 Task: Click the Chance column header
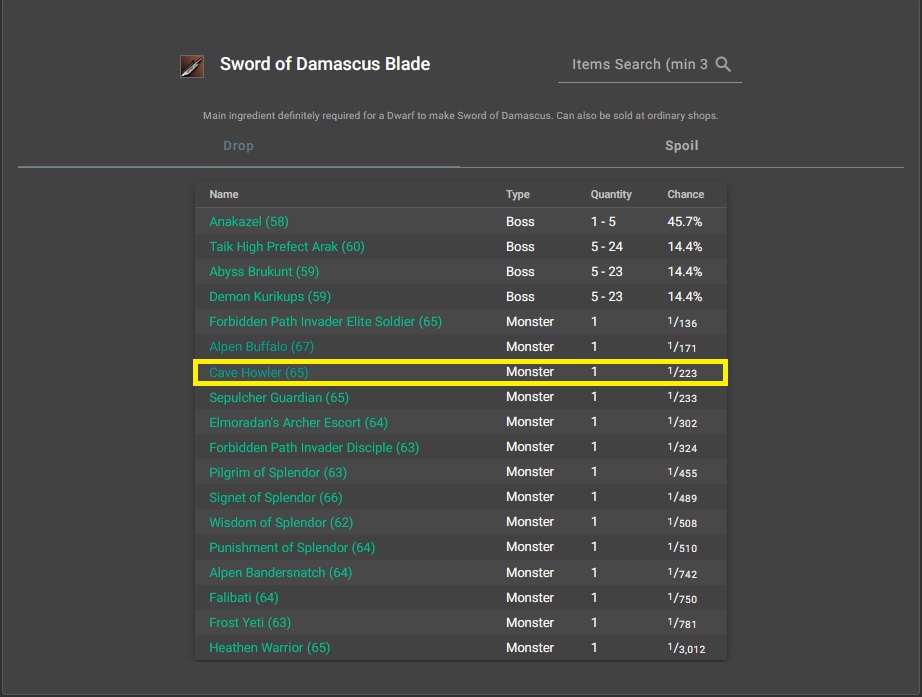(x=685, y=195)
